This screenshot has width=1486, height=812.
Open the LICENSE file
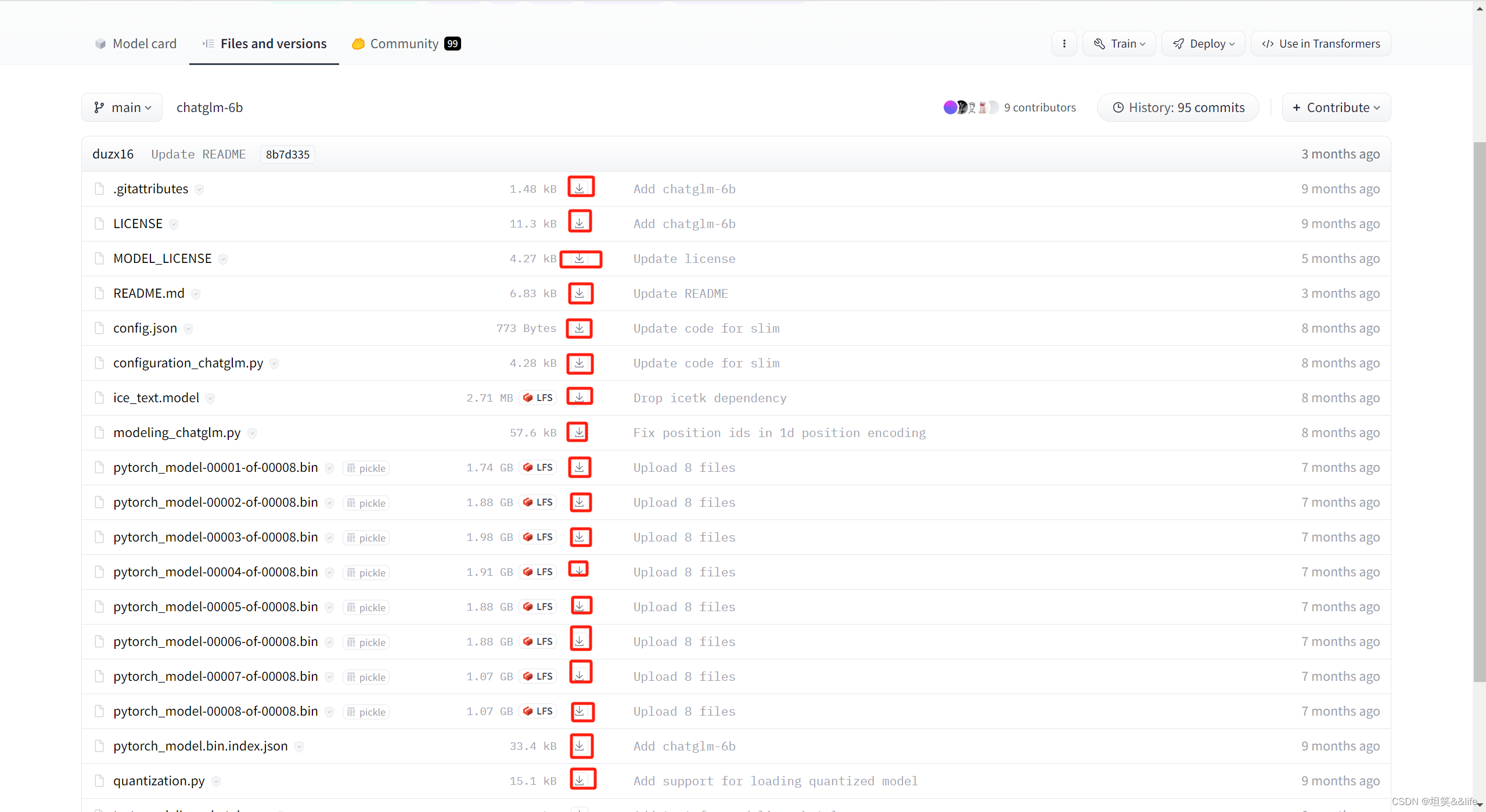(x=138, y=223)
